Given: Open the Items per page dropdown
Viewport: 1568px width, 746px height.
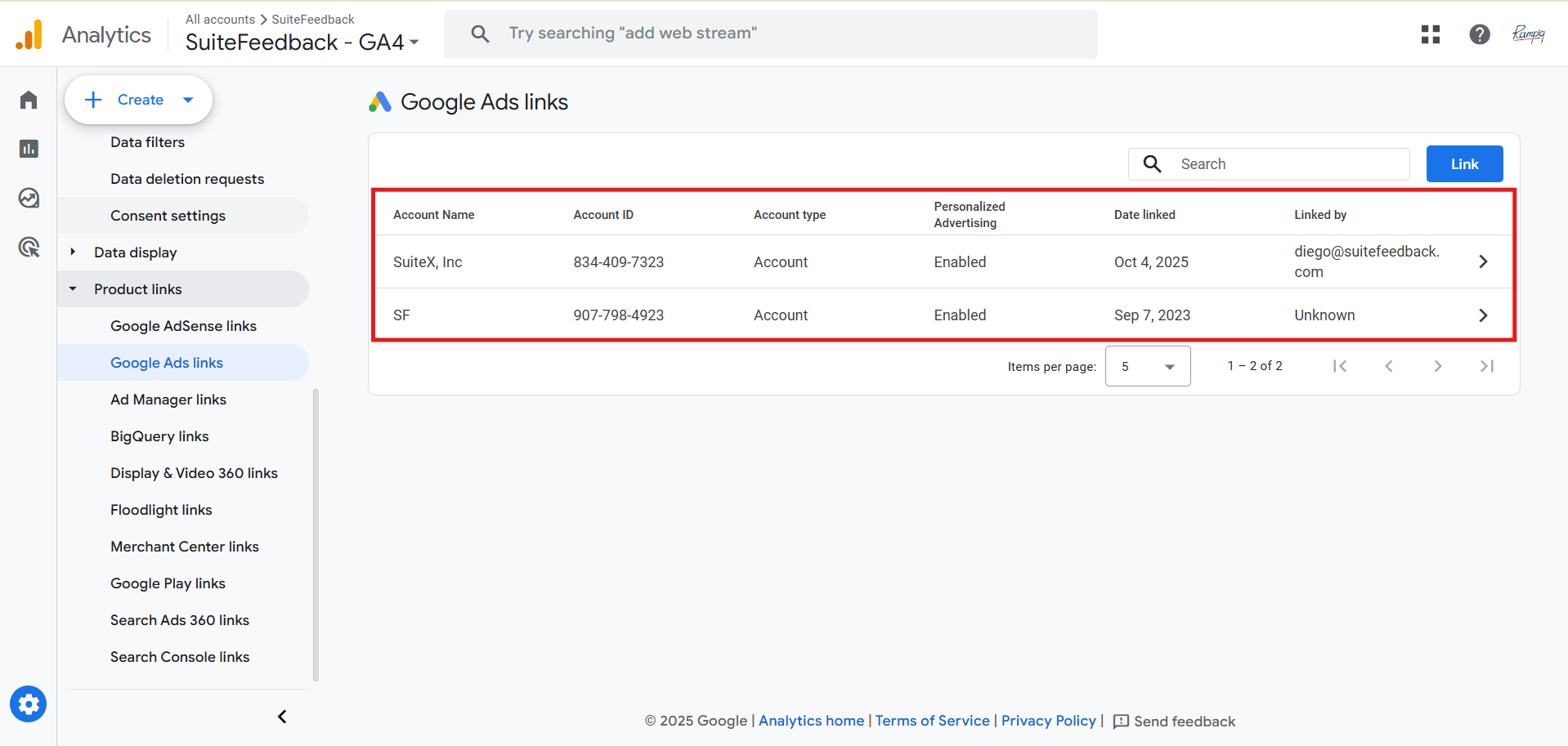Looking at the screenshot, I should [x=1147, y=366].
